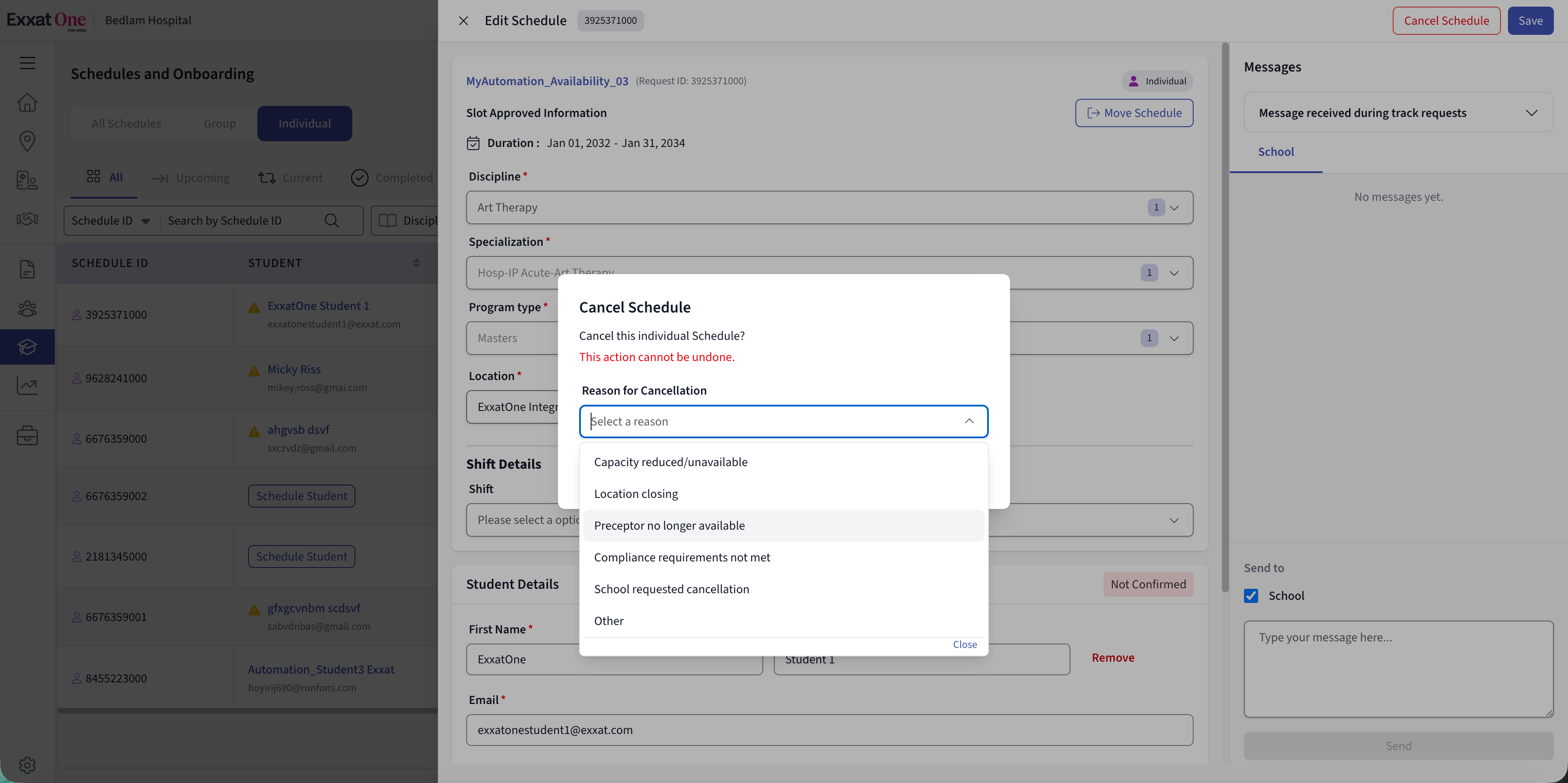Switch to All Schedules tab
The height and width of the screenshot is (783, 1568).
pyautogui.click(x=127, y=124)
